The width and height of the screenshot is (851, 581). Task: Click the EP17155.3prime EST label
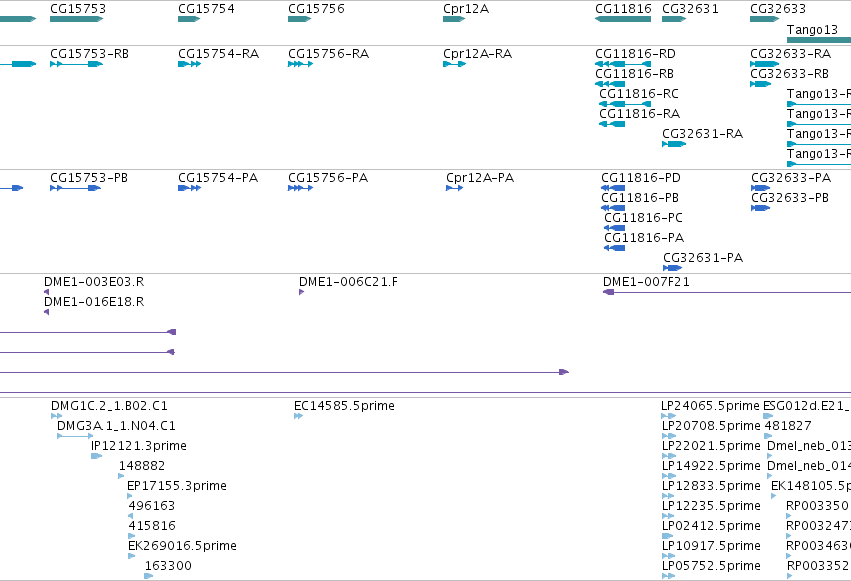[177, 486]
